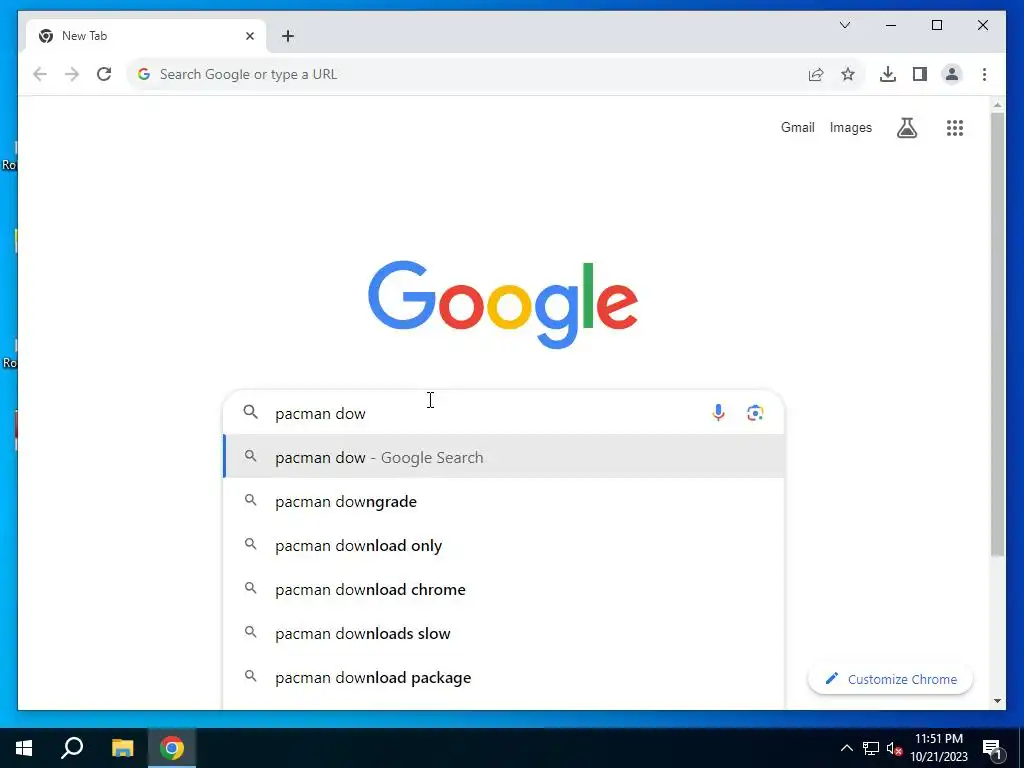1024x768 pixels.
Task: Toggle the Chrome side panel
Action: tap(920, 74)
